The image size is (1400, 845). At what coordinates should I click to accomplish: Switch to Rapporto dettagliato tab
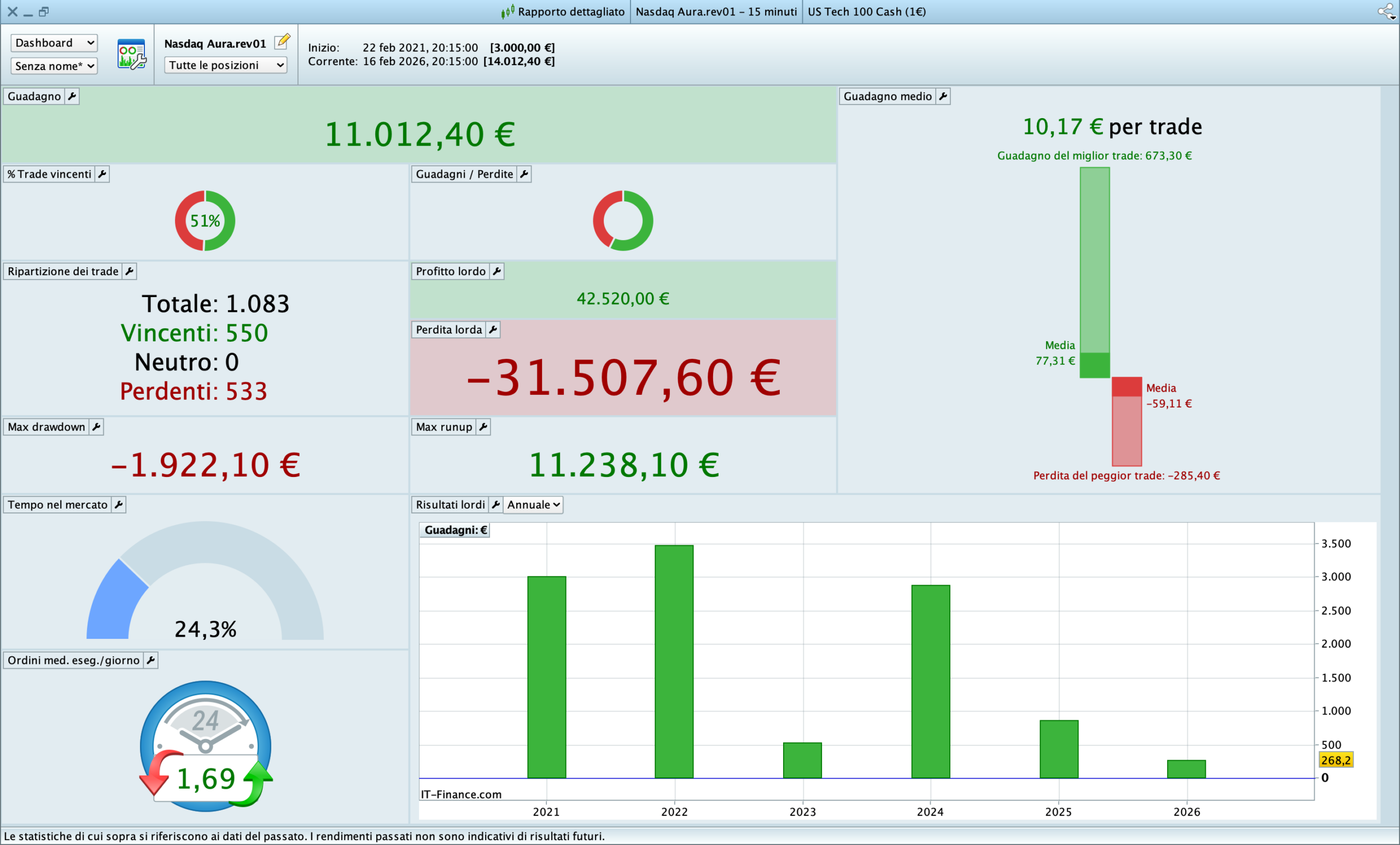pyautogui.click(x=564, y=11)
